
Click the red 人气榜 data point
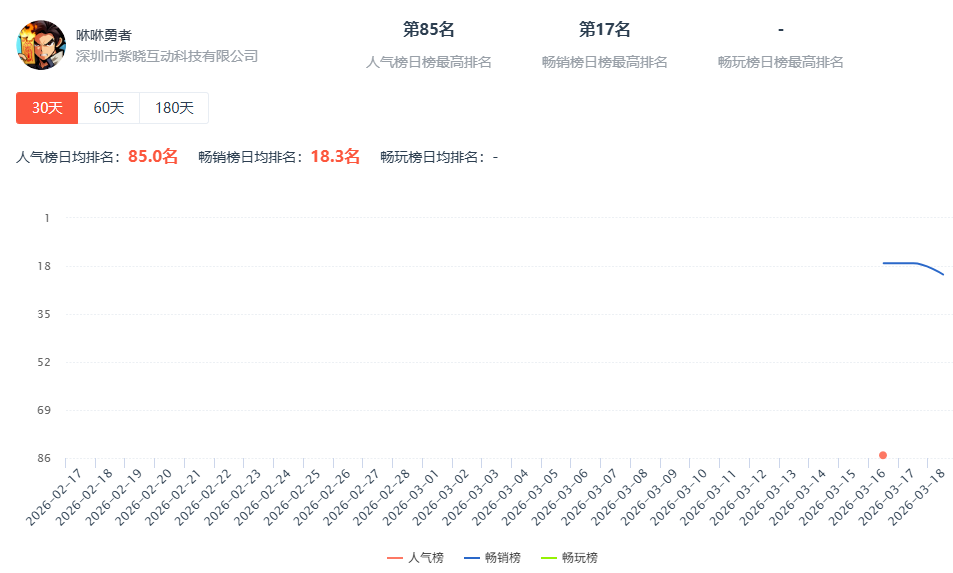(883, 455)
